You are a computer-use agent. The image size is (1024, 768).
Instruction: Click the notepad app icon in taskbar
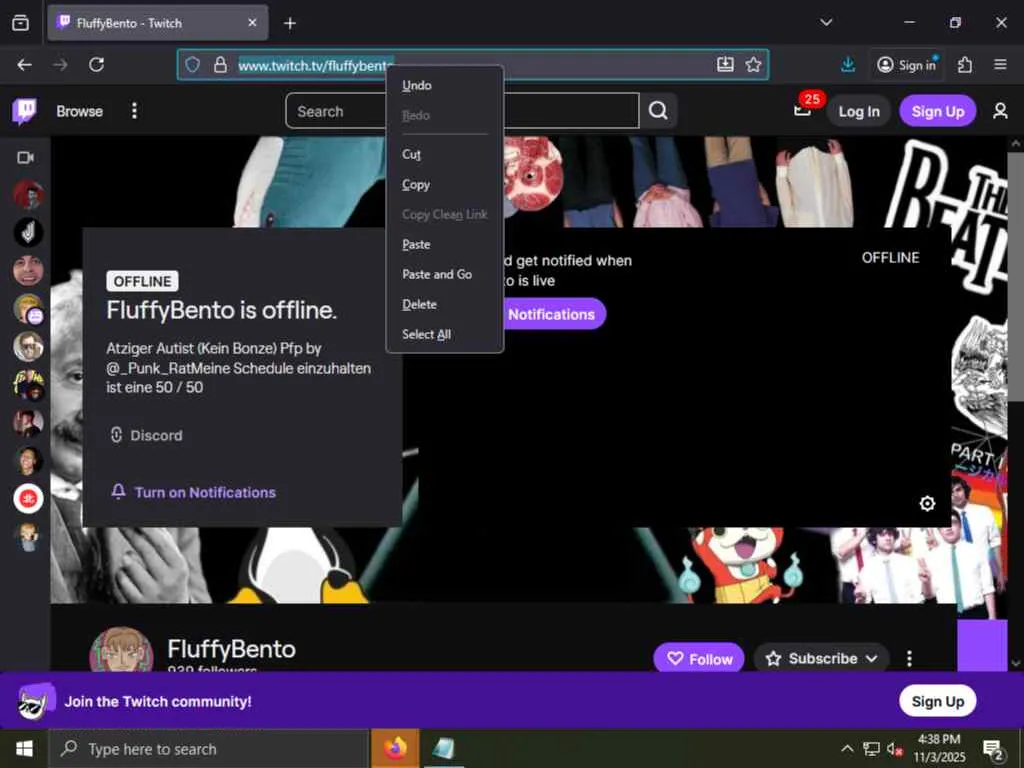pos(444,748)
